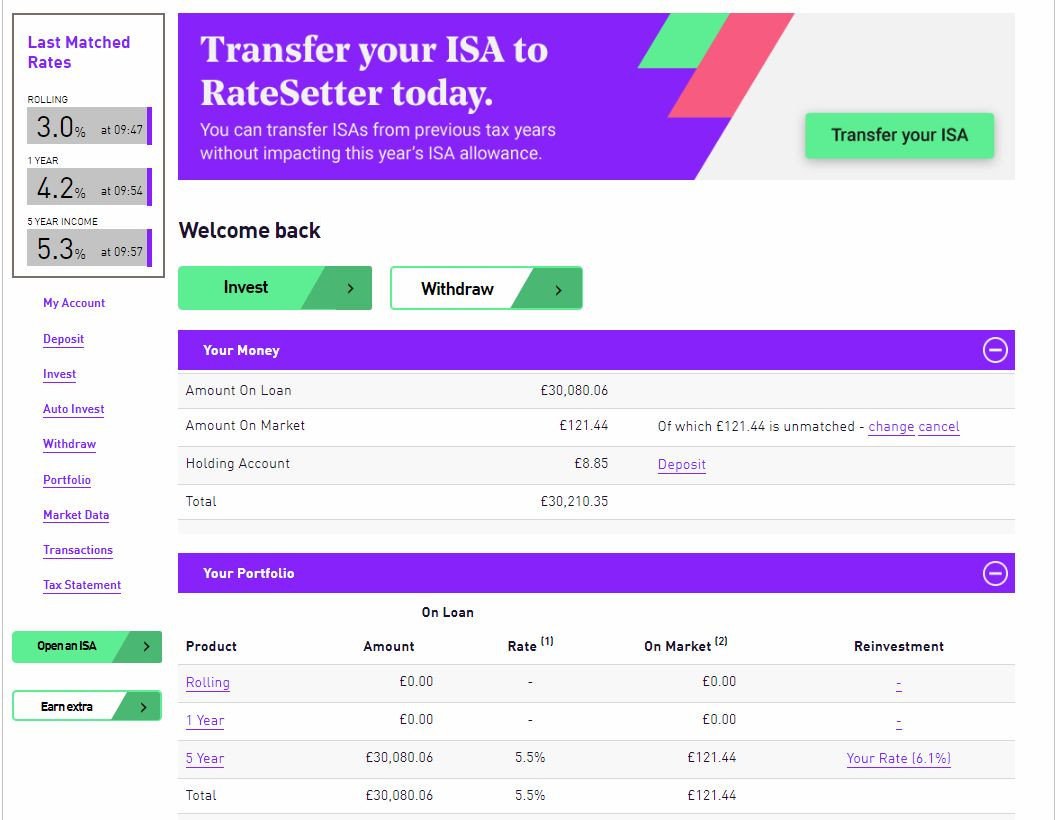
Task: Click the Withdraw button below Welcome back
Action: [486, 289]
